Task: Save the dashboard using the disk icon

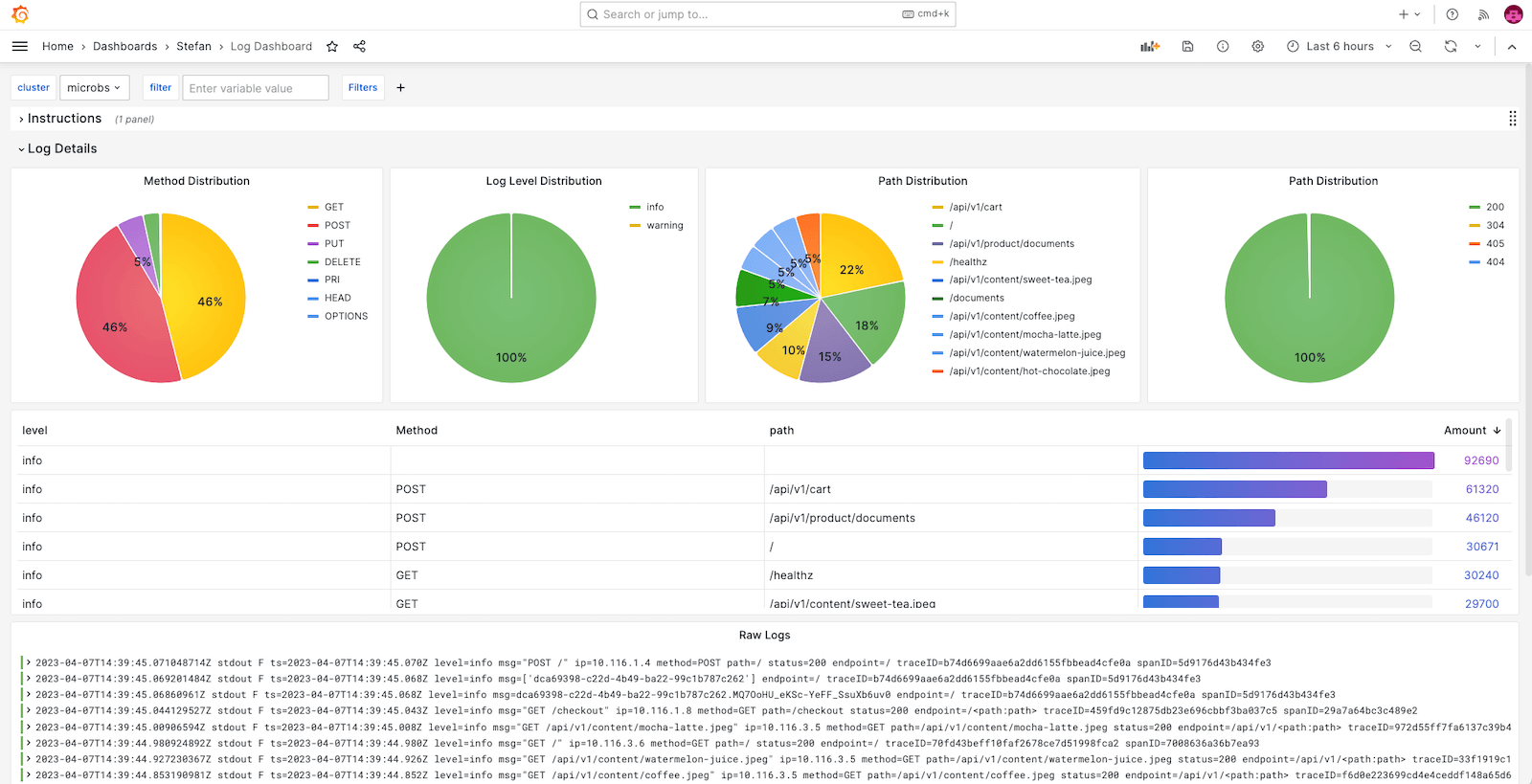Action: tap(1187, 46)
